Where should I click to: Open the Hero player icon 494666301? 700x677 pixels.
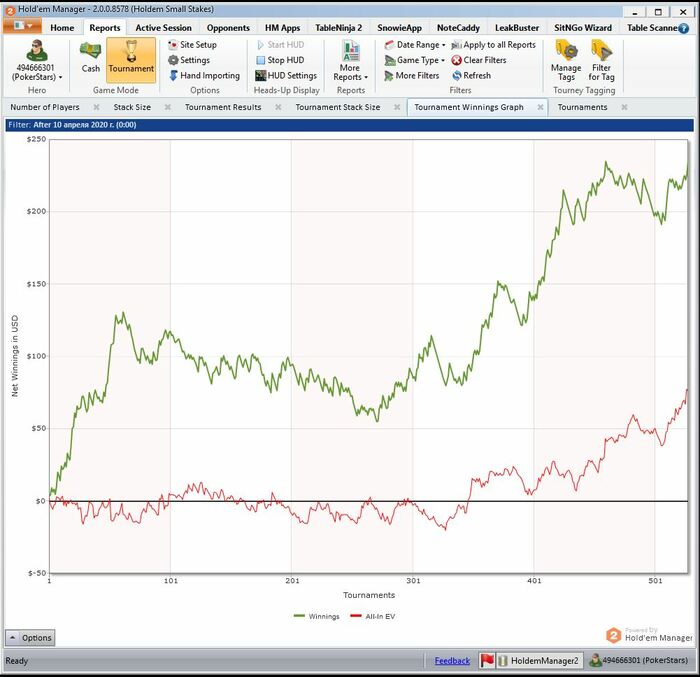tap(37, 59)
